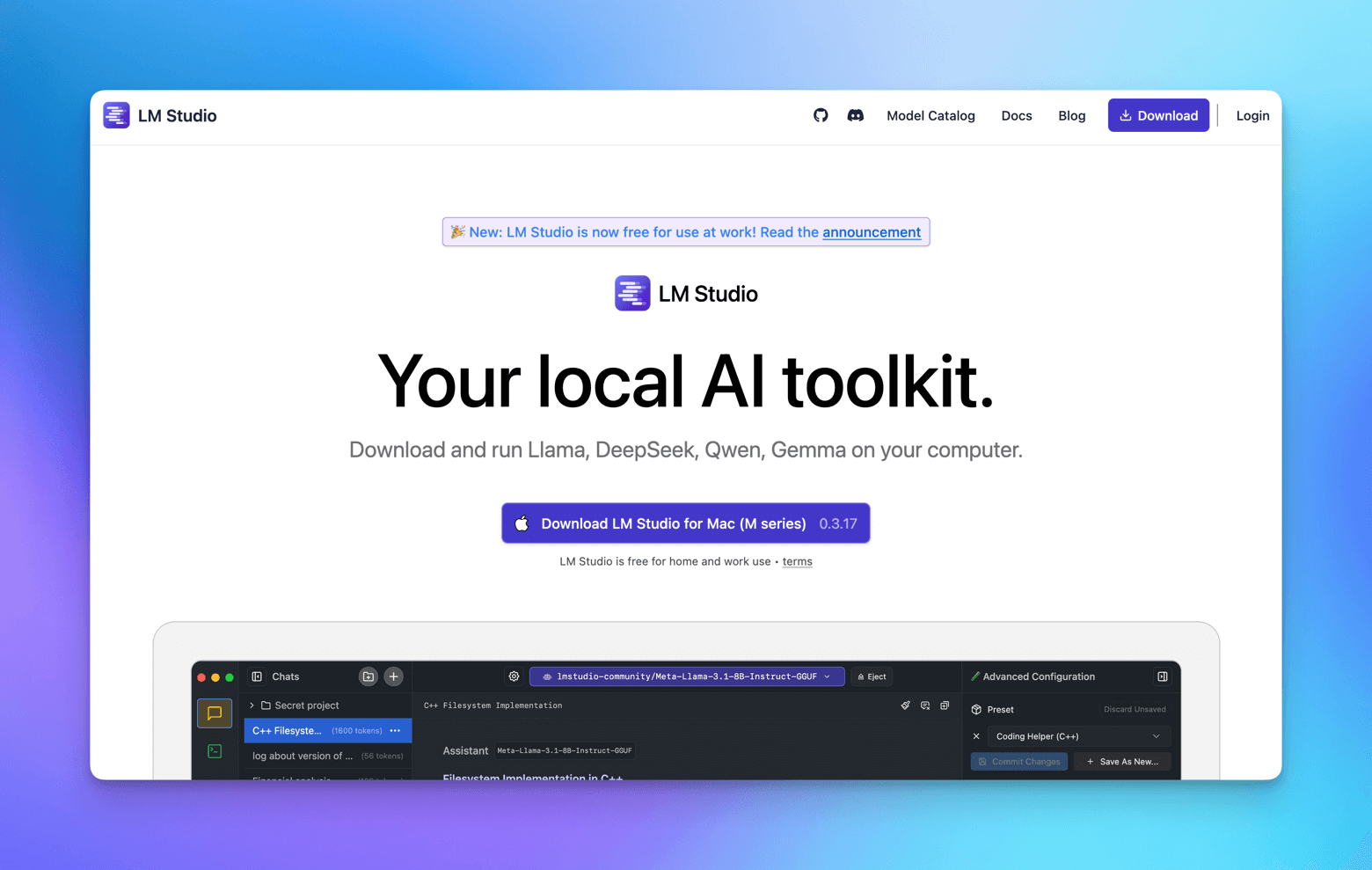Click the chat appearance icon beside the brush icon
The height and width of the screenshot is (870, 1372).
pos(925,706)
